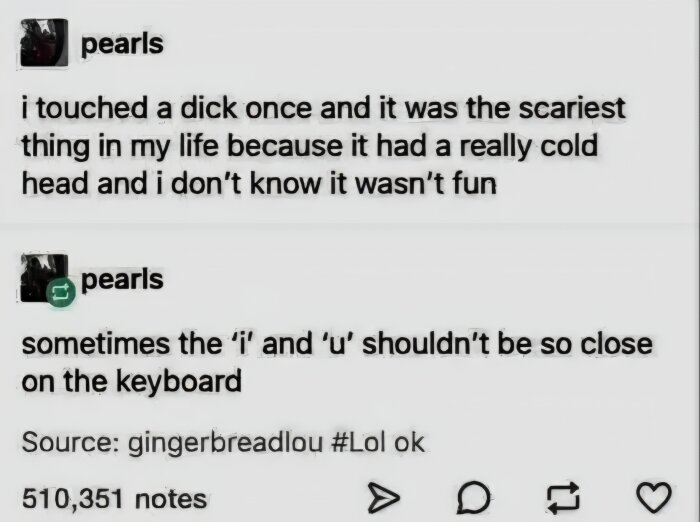The image size is (700, 522).
Task: Click the phrase "shouldn't be so close"
Action: click(507, 344)
